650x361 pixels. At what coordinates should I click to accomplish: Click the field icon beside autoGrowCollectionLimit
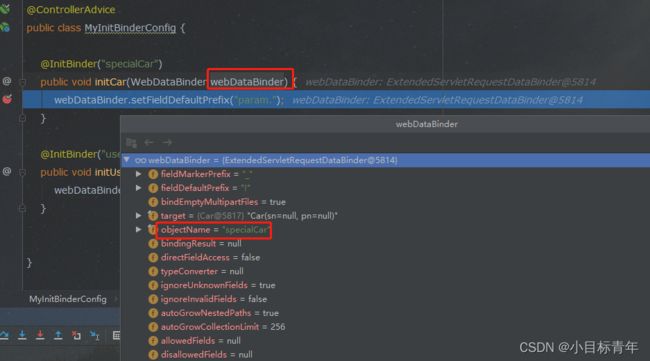point(153,327)
